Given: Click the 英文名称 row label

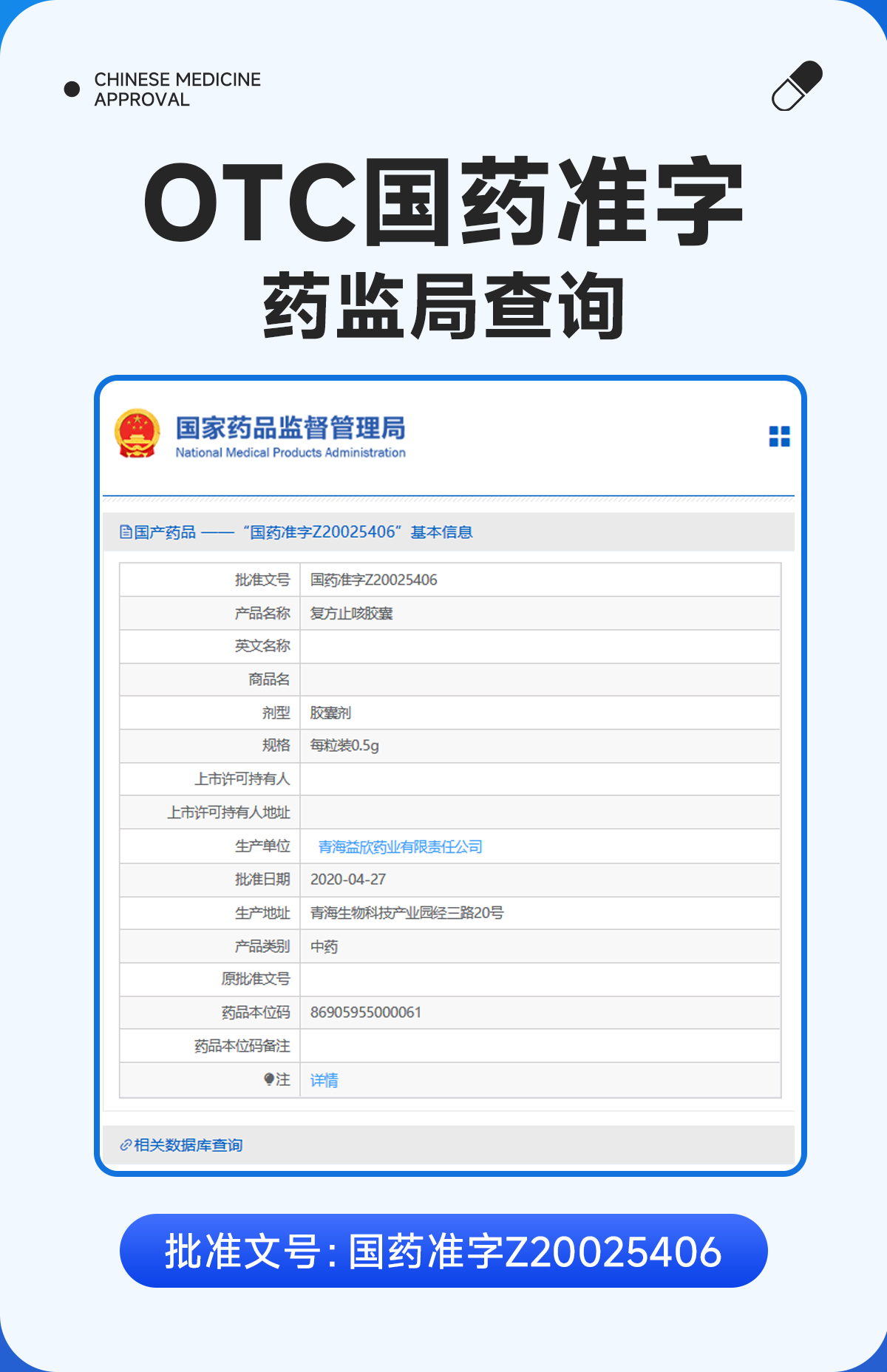Looking at the screenshot, I should click(x=262, y=645).
